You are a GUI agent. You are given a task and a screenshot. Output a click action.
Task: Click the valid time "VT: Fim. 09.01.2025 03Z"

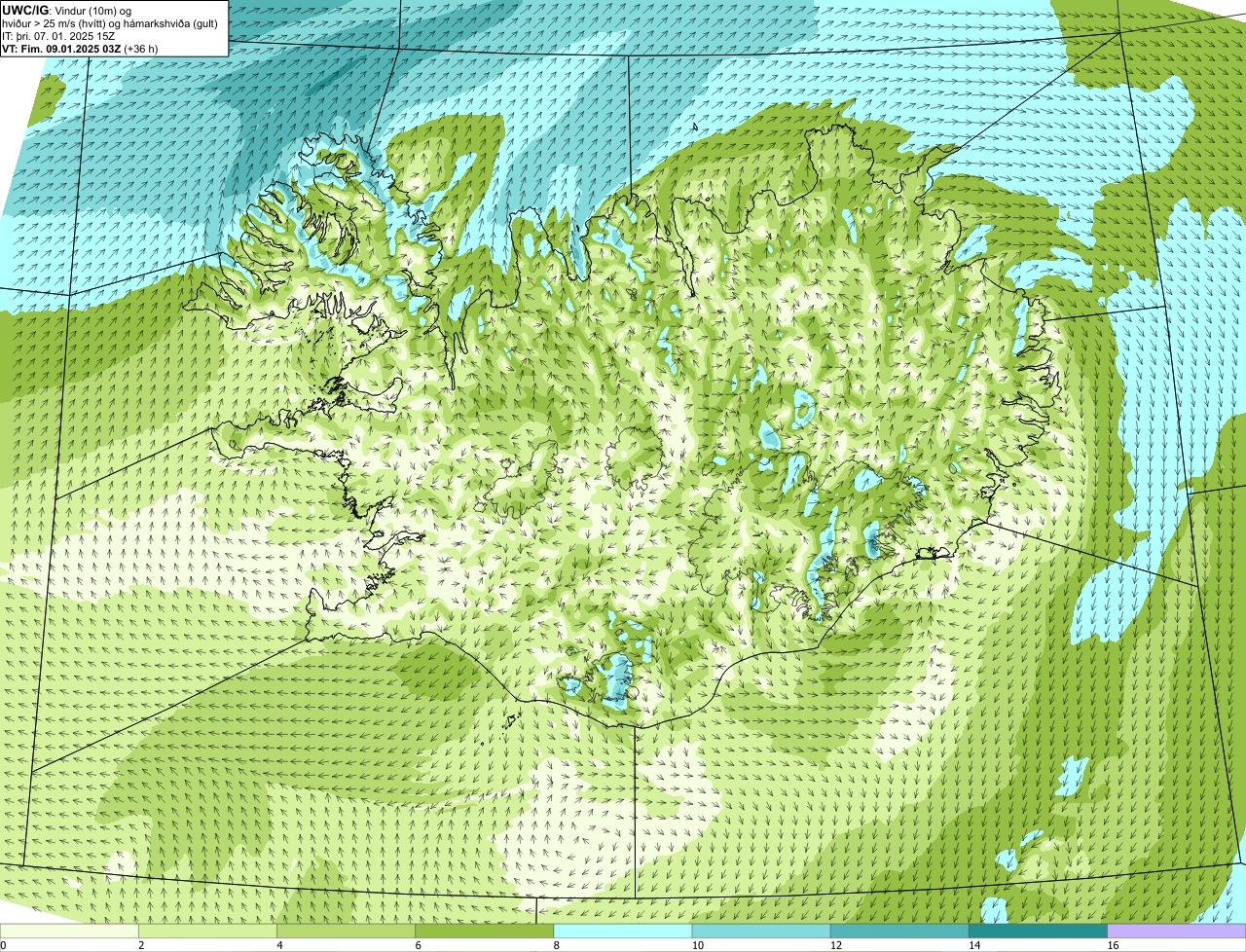[61, 48]
